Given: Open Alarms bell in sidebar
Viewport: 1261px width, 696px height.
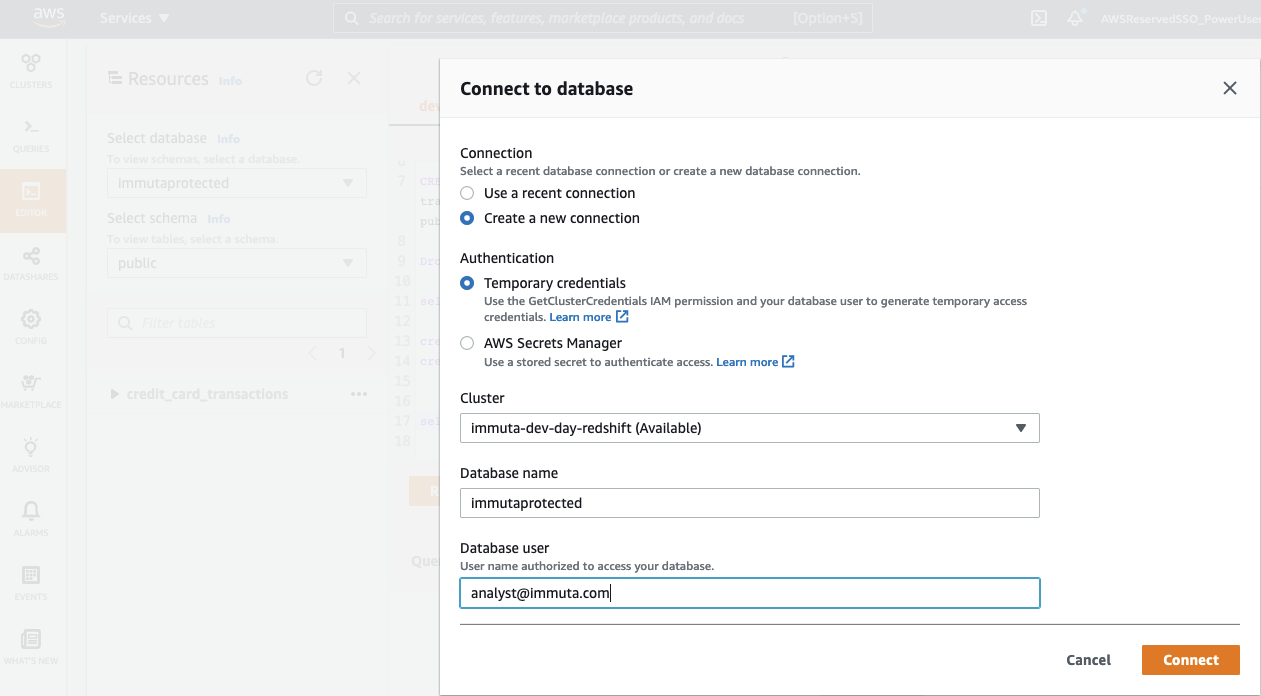Looking at the screenshot, I should pos(31,519).
